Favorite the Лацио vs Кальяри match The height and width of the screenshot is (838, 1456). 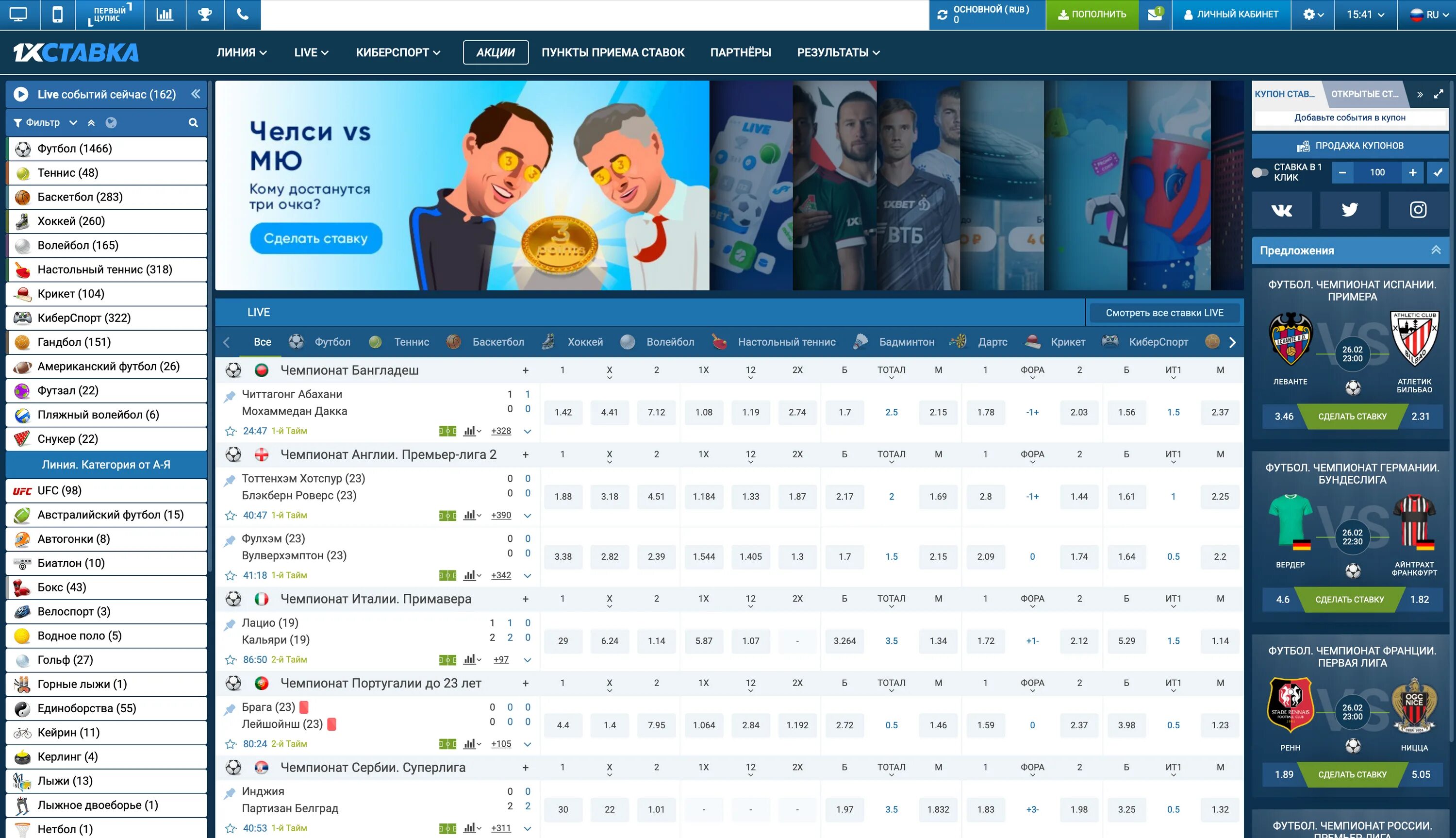[231, 660]
